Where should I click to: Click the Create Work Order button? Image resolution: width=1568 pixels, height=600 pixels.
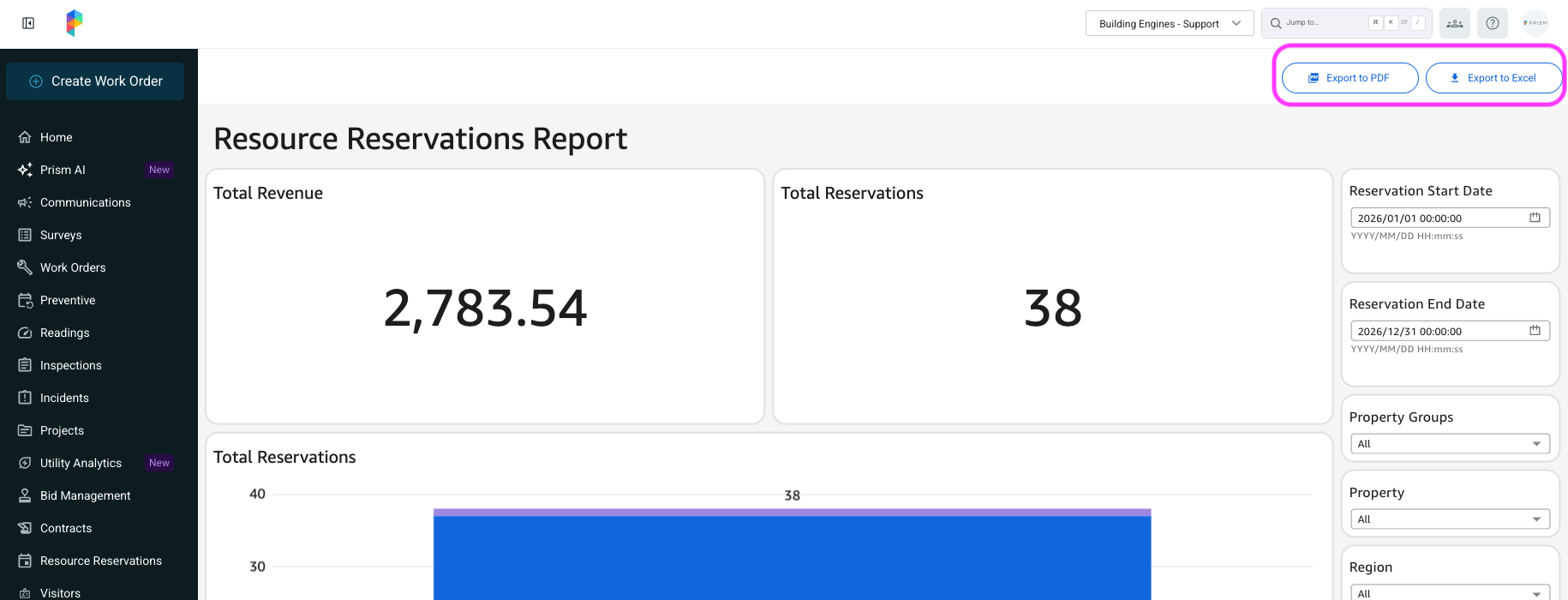click(95, 81)
